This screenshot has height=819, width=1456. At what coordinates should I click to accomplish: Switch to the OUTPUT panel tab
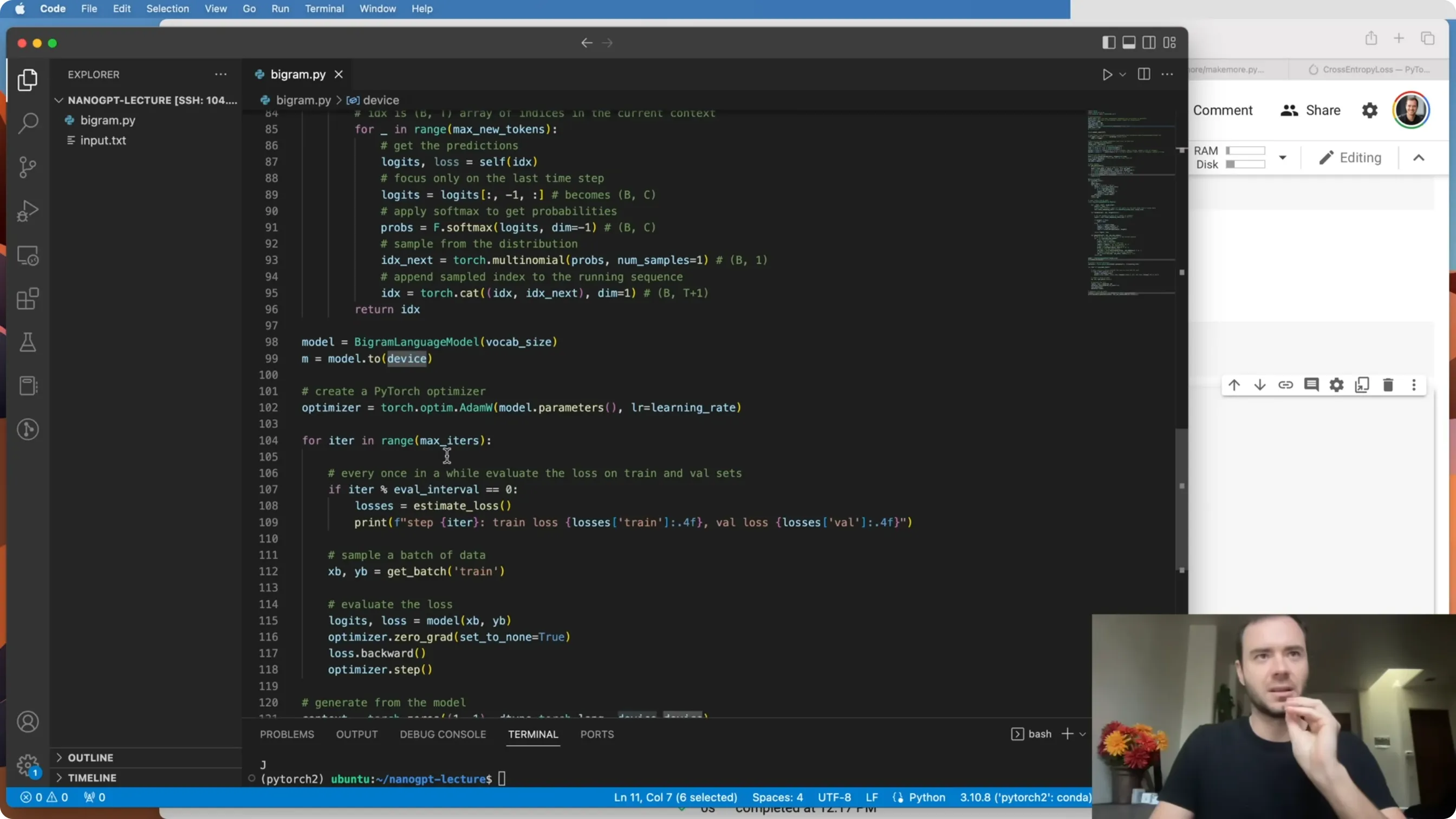tap(356, 734)
